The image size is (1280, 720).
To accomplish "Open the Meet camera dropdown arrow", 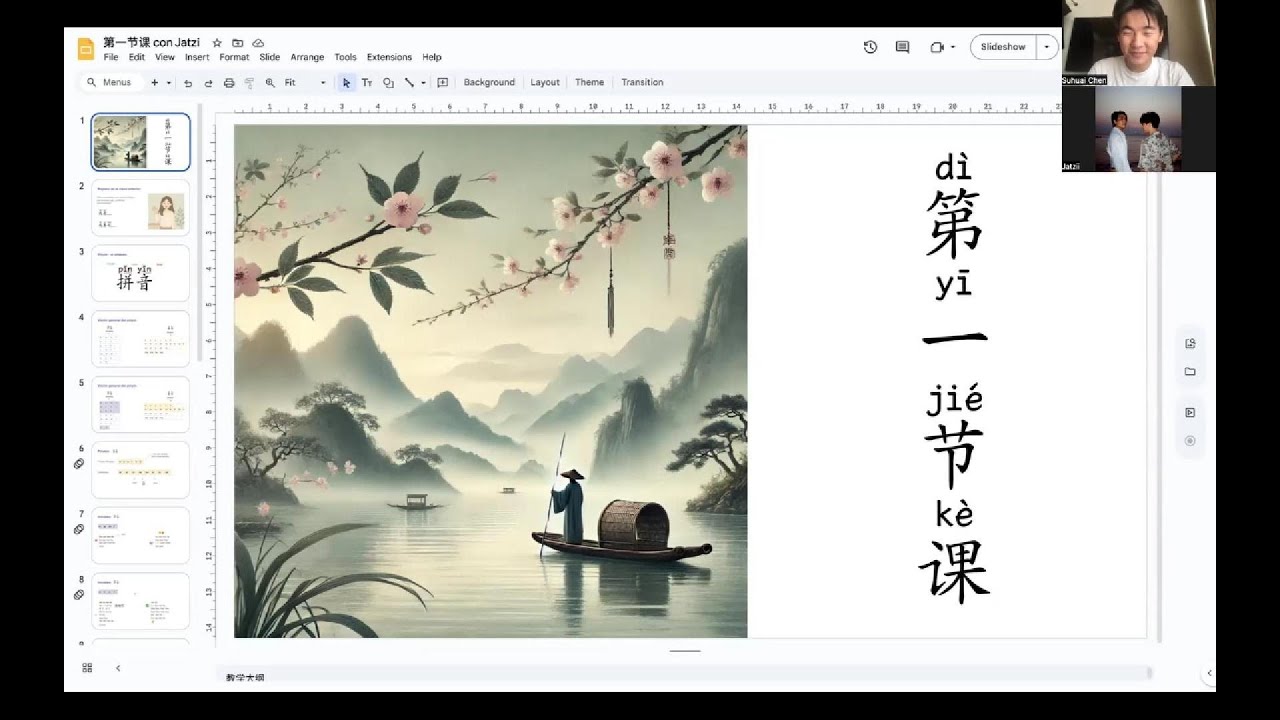I will 953,47.
